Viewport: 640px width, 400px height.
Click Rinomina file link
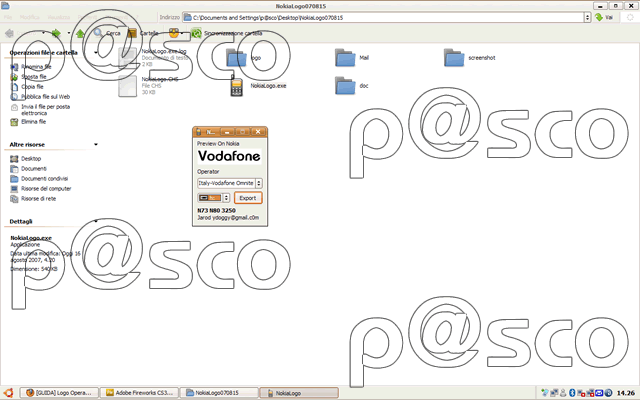pos(31,67)
